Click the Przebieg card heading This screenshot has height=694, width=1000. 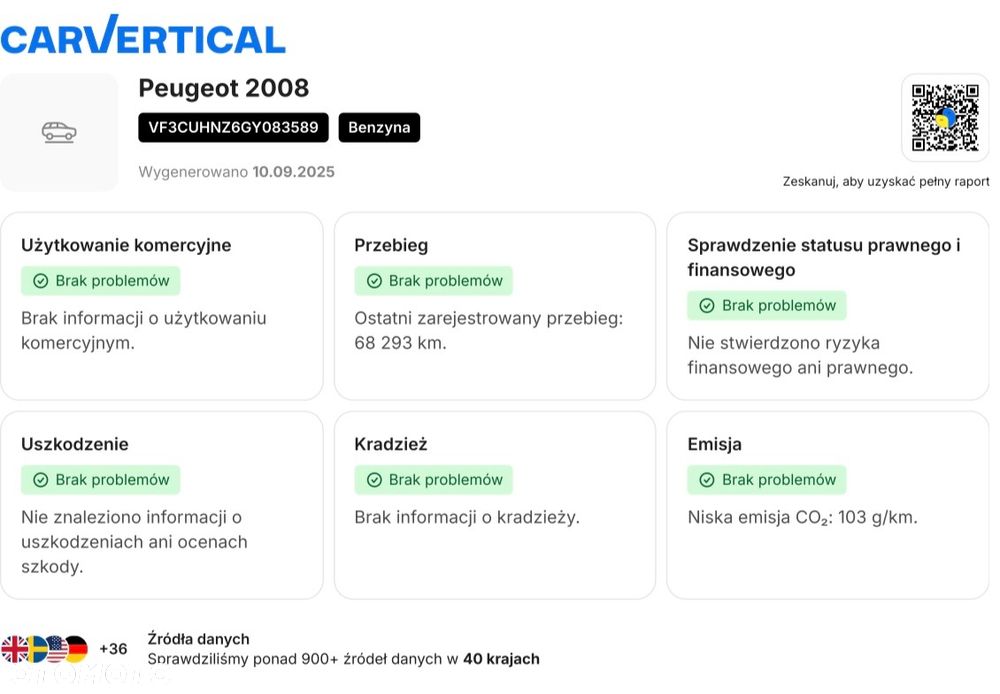[x=391, y=245]
